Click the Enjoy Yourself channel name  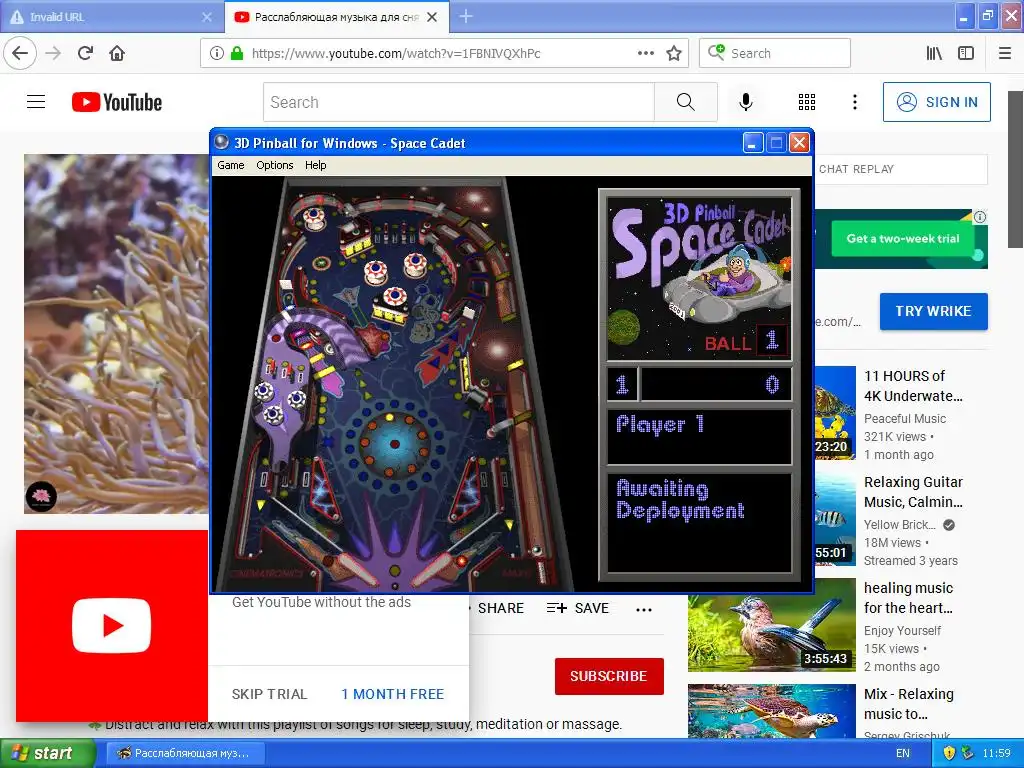point(902,631)
